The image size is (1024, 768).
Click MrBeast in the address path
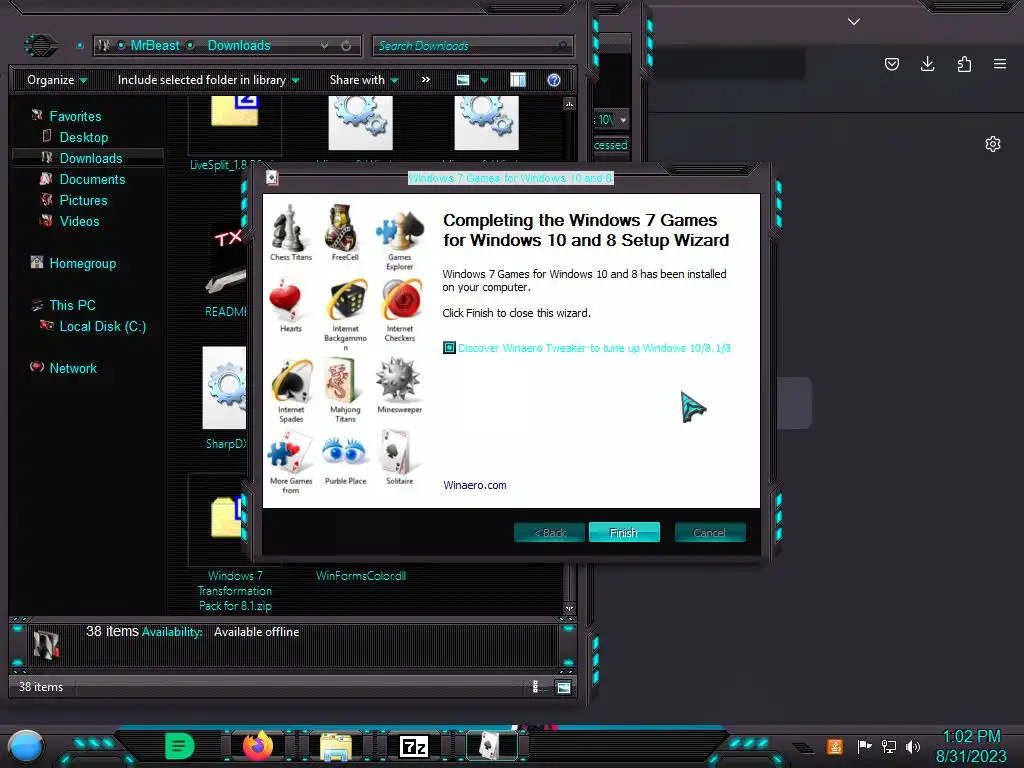(155, 45)
